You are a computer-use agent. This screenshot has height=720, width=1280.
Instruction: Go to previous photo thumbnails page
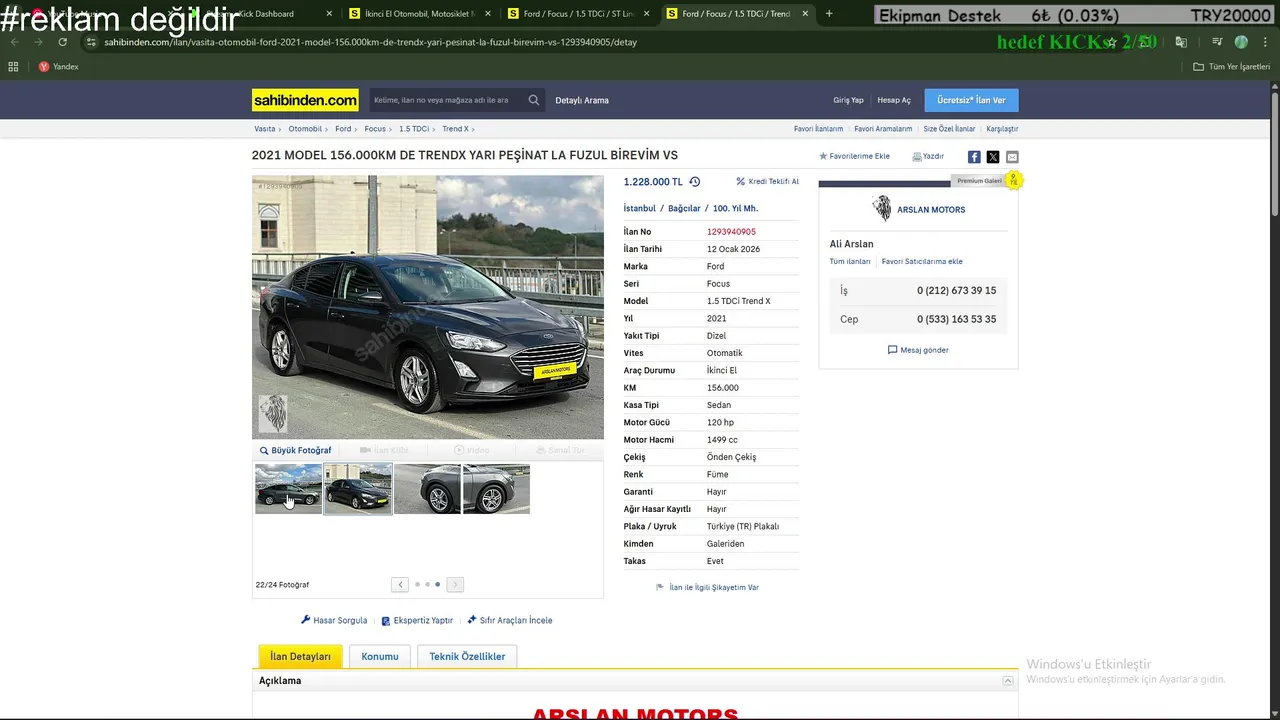coord(400,584)
